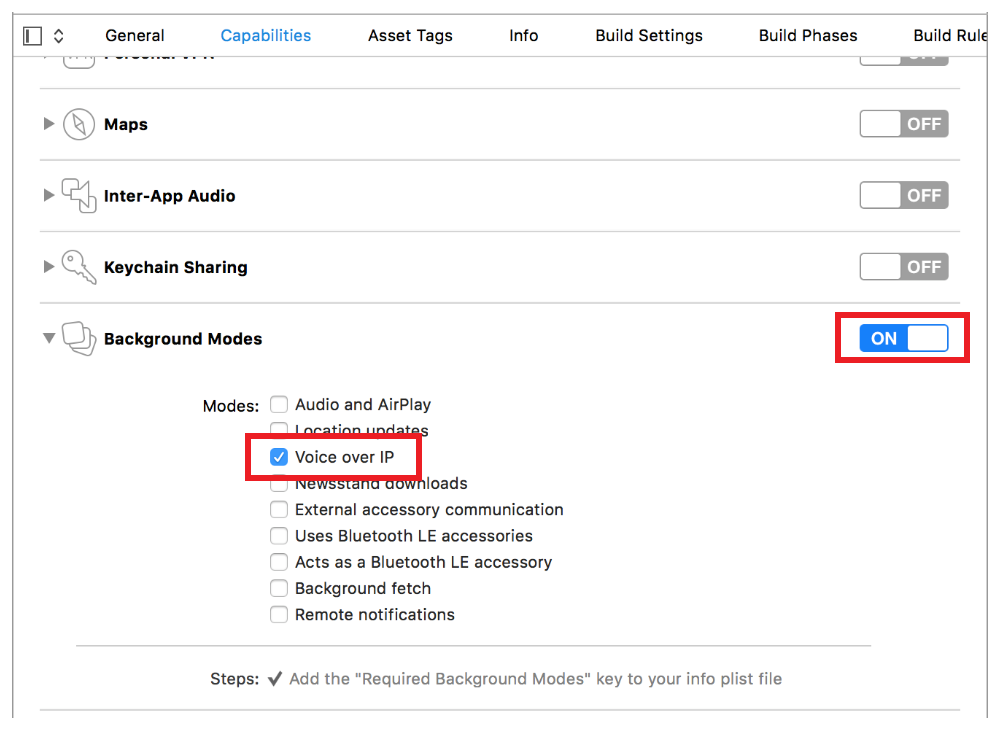Click the Maps compass icon
The image size is (1000, 730).
pyautogui.click(x=78, y=125)
